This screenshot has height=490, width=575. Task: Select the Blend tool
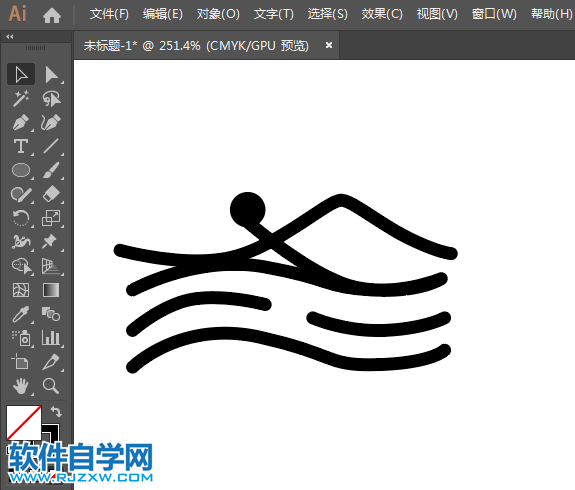(x=51, y=314)
